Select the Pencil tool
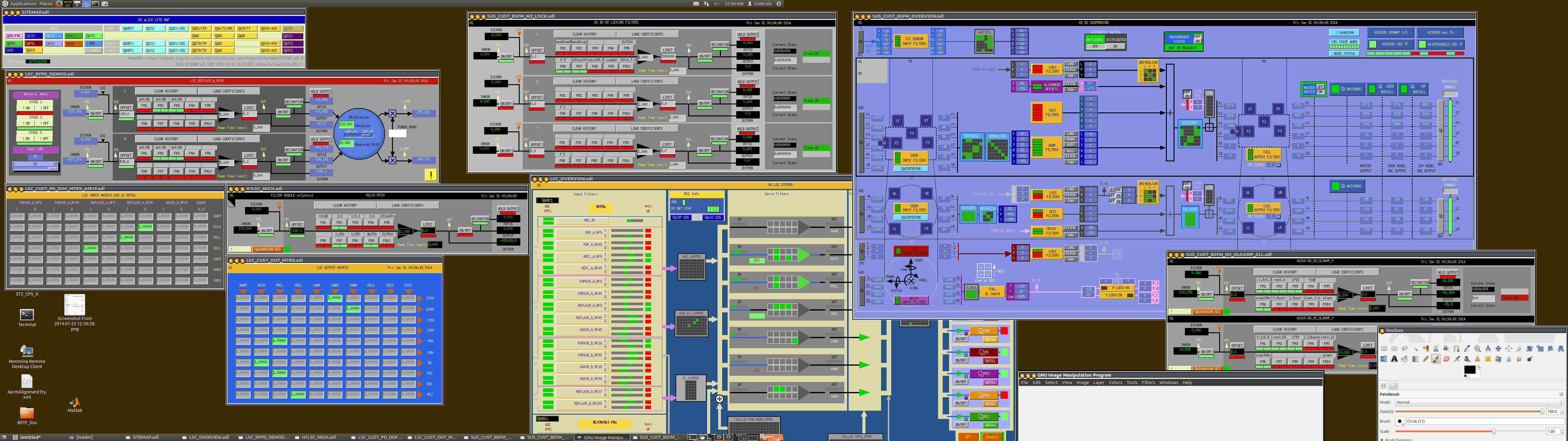1568x441 pixels. (1426, 359)
